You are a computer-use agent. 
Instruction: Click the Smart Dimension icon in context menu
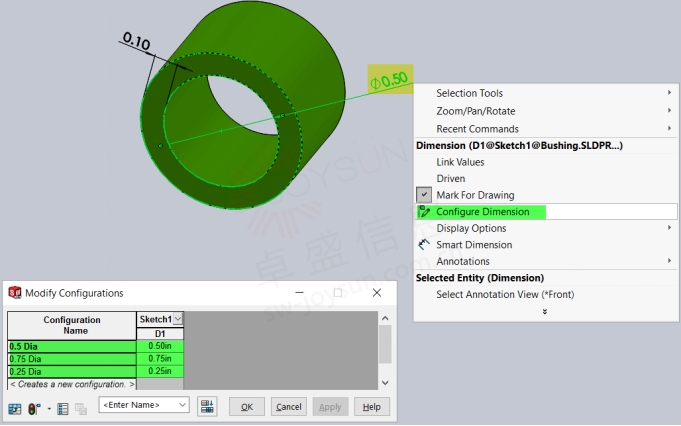pos(424,245)
